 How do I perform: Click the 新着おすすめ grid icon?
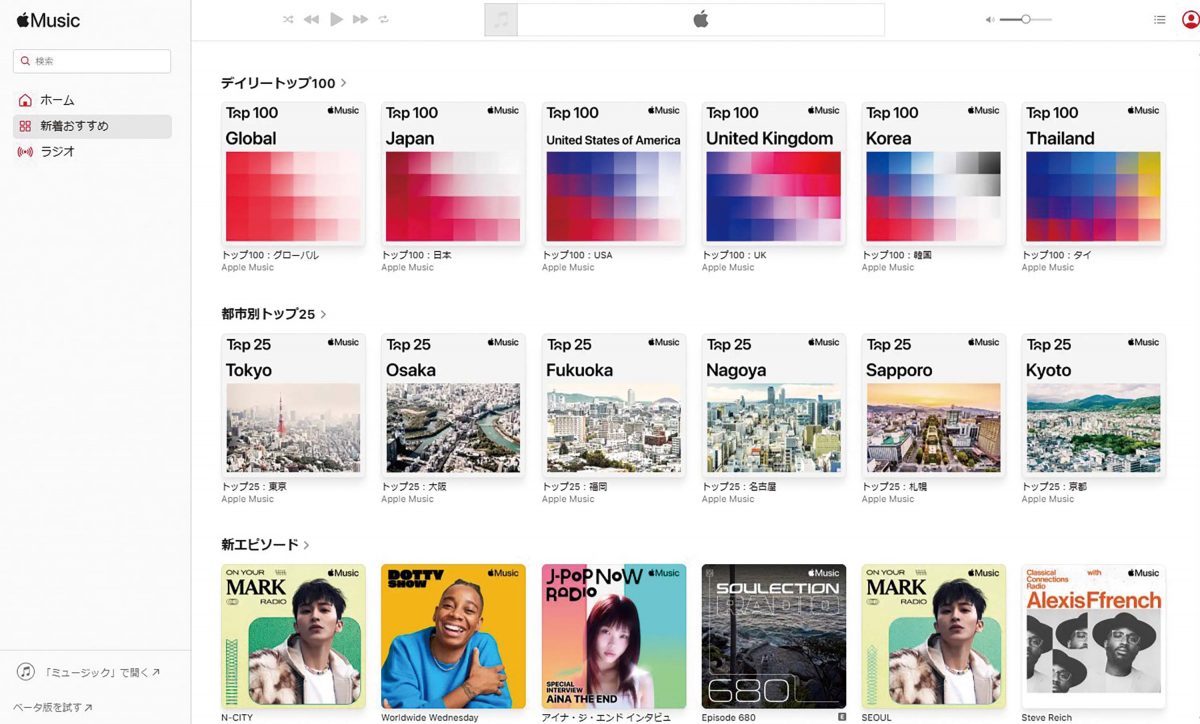tap(25, 126)
